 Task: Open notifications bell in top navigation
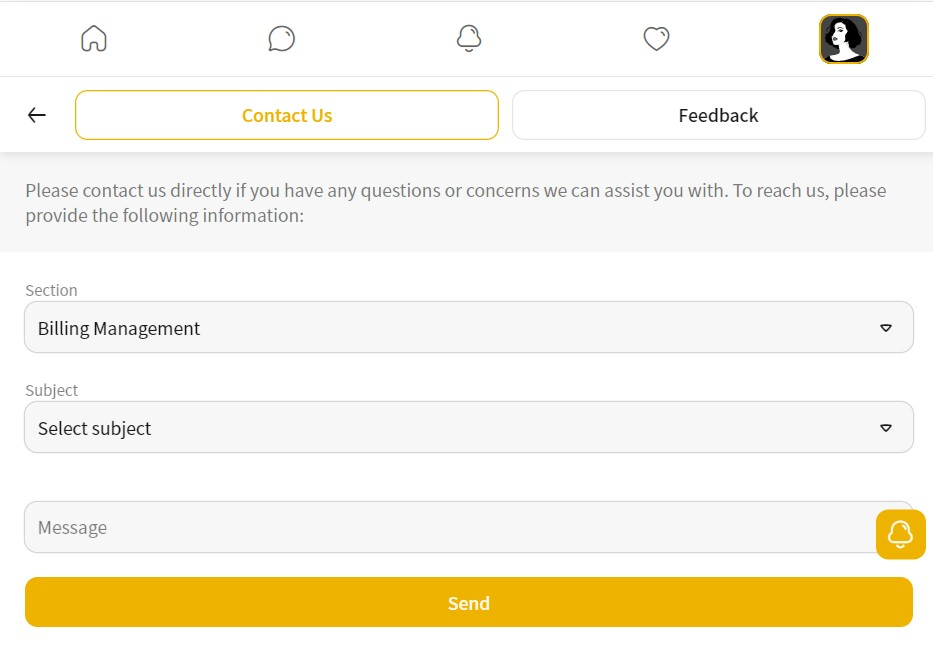tap(468, 39)
